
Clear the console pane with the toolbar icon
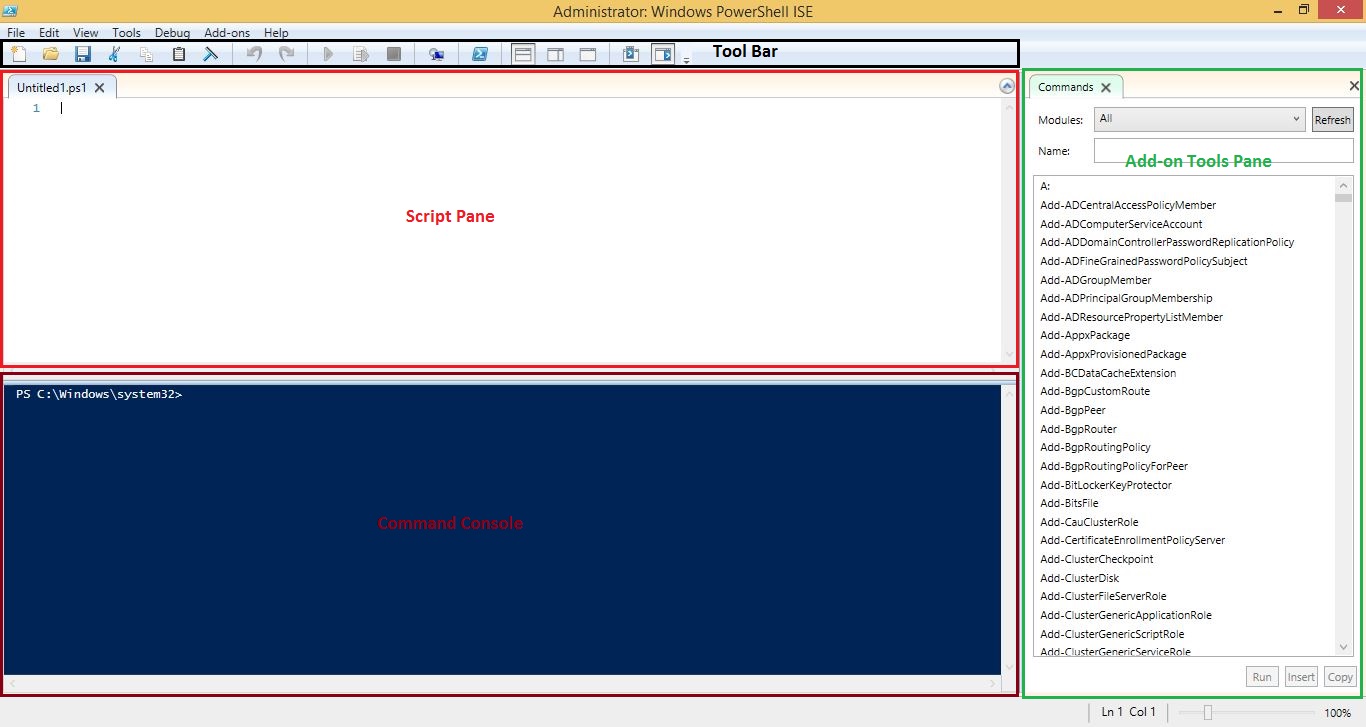[x=211, y=54]
